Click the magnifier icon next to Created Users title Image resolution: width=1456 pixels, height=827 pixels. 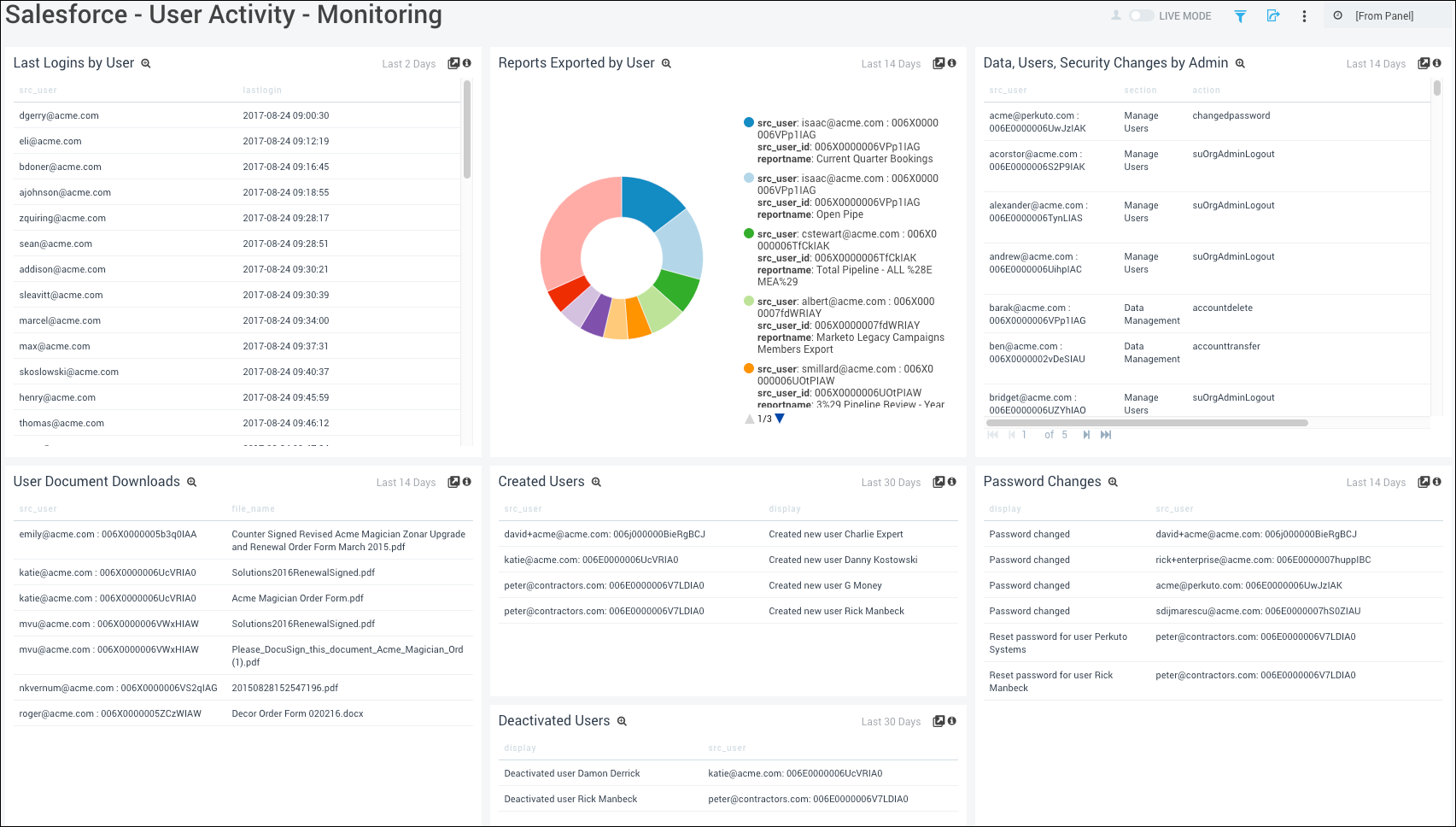tap(598, 482)
